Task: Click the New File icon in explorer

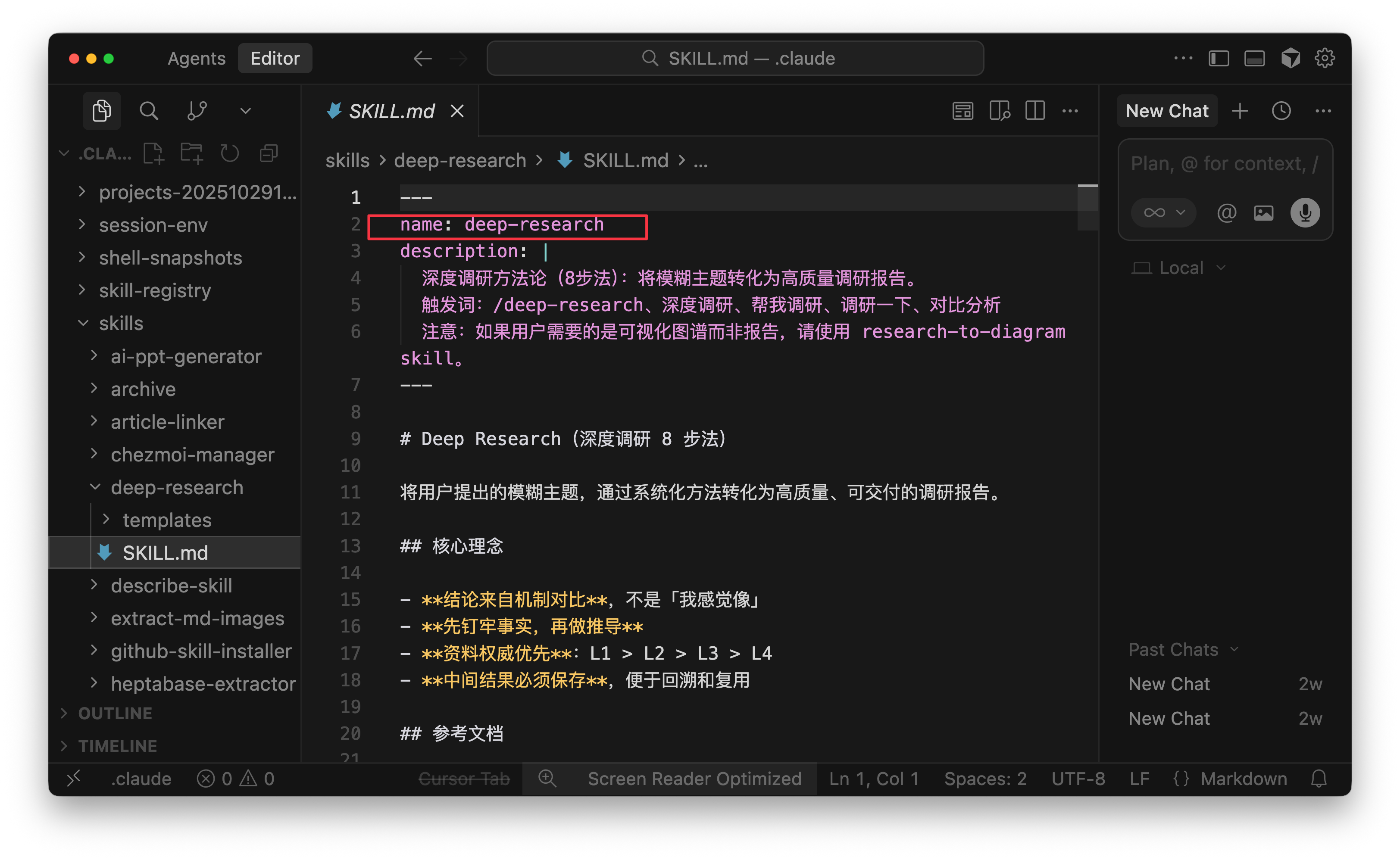Action: [x=153, y=153]
